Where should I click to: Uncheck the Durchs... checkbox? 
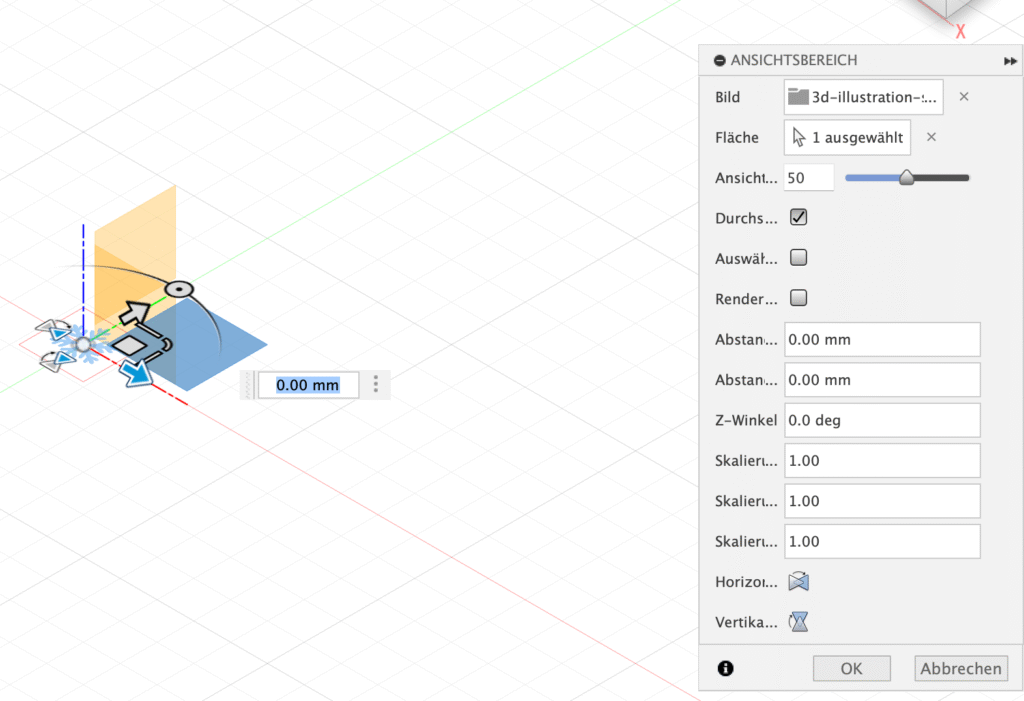(x=798, y=217)
